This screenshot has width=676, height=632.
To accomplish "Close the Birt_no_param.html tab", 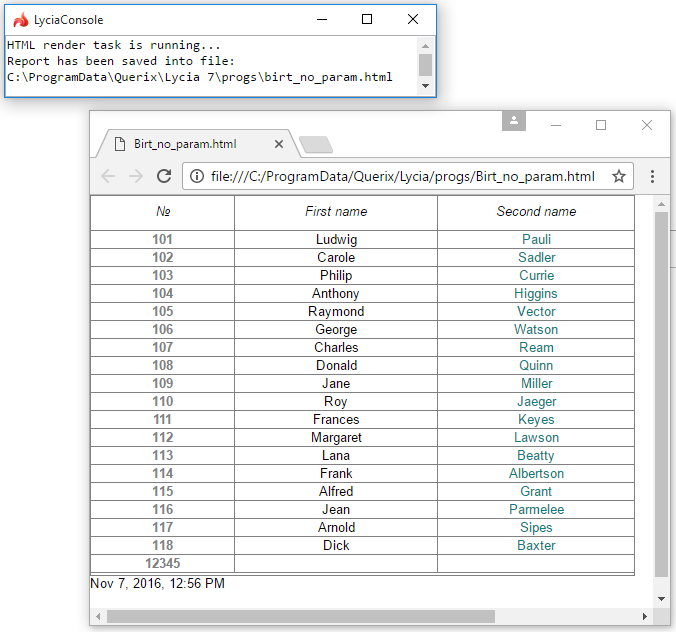I will coord(279,144).
